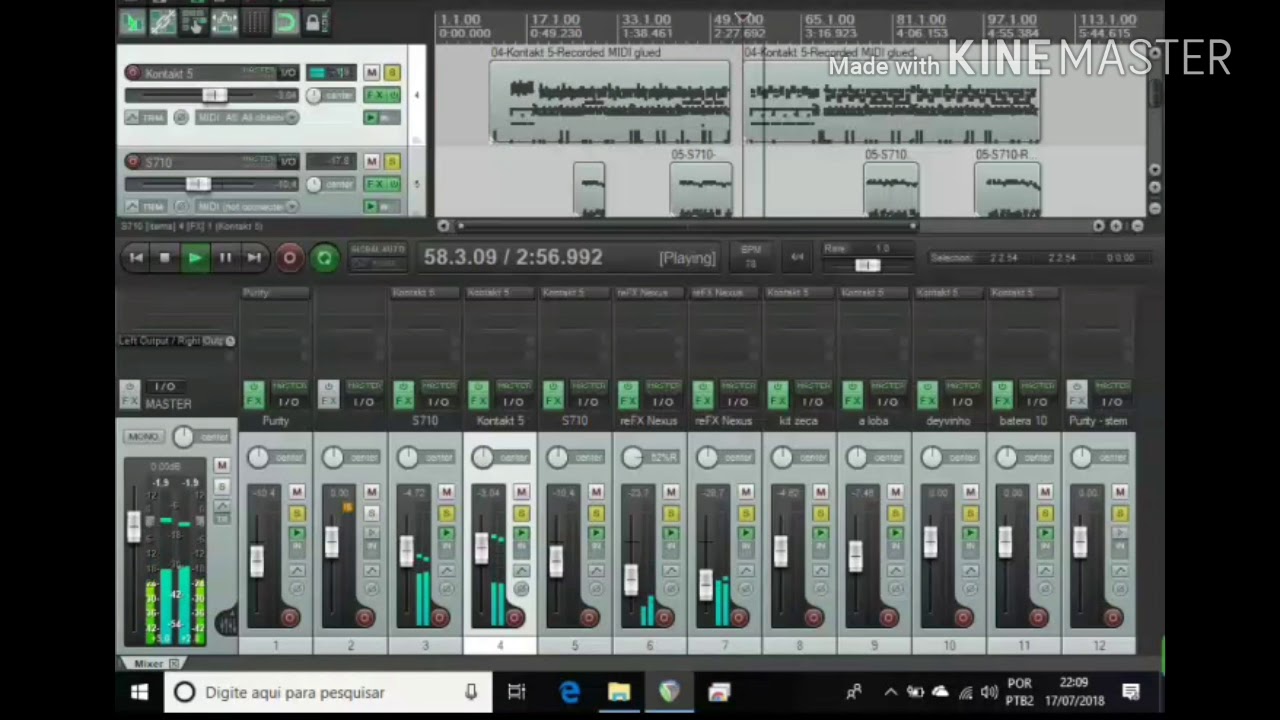Click the 58.3.09 / 2:56.992 time display
Image resolution: width=1280 pixels, height=720 pixels.
coord(513,257)
